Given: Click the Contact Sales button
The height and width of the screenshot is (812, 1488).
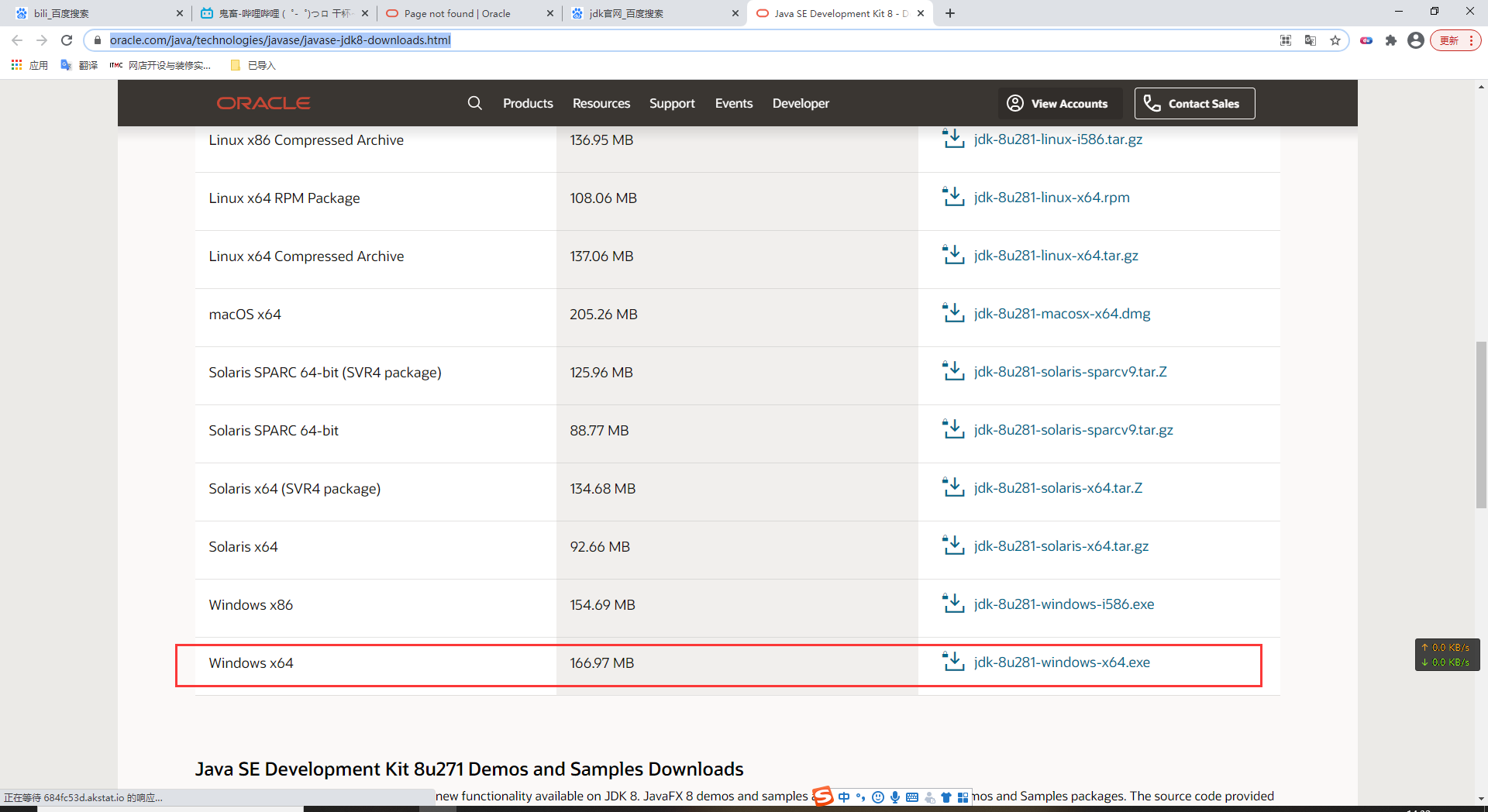Looking at the screenshot, I should [1194, 103].
